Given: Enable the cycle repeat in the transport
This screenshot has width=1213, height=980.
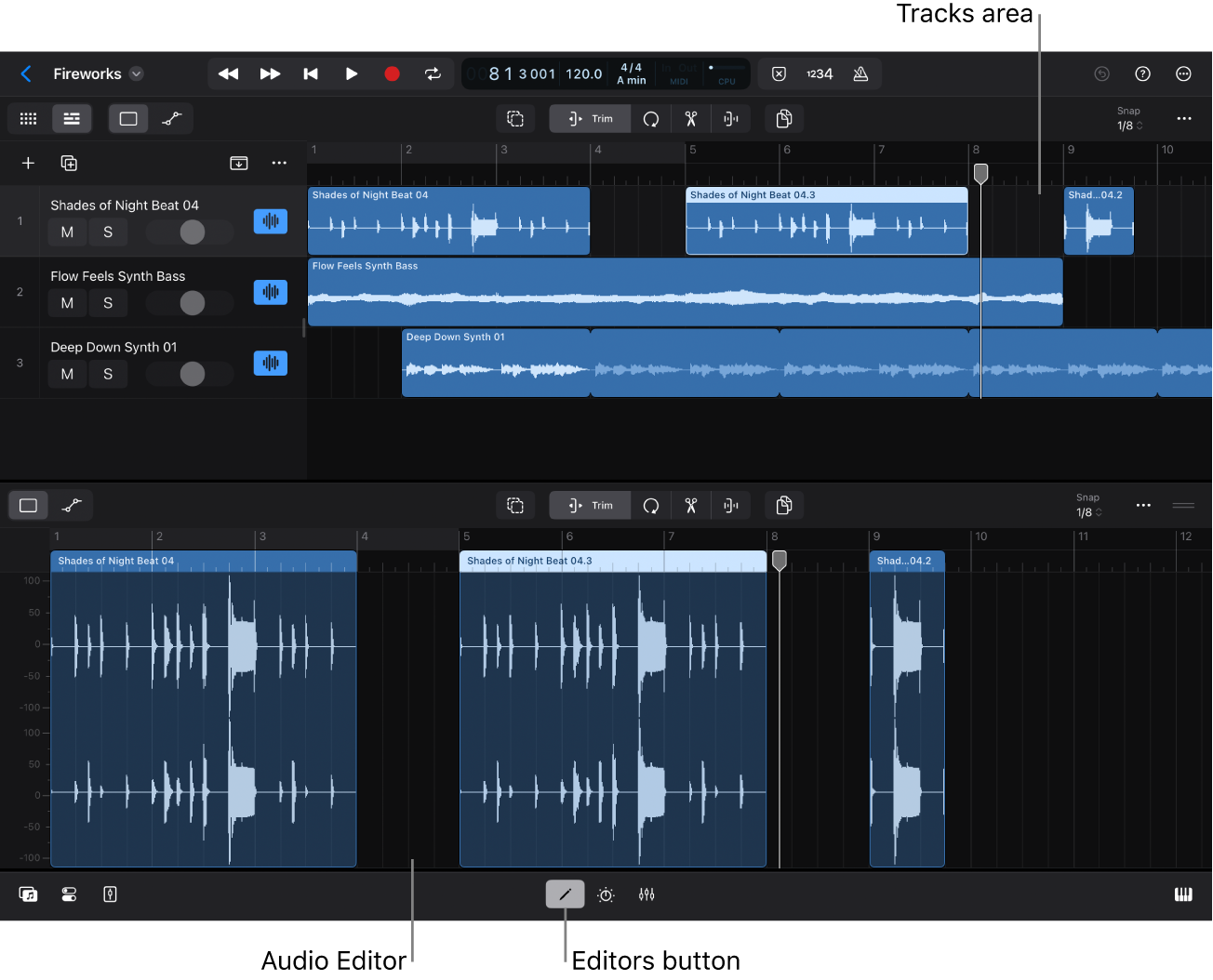Looking at the screenshot, I should point(433,73).
